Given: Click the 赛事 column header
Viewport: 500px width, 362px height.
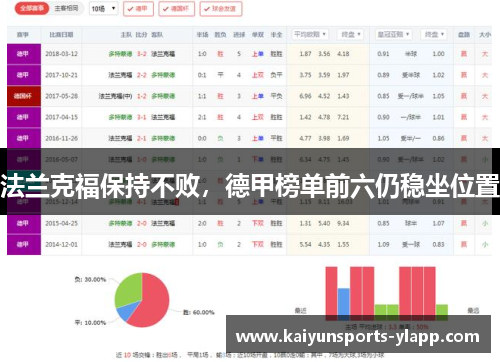Looking at the screenshot, I should [23, 35].
